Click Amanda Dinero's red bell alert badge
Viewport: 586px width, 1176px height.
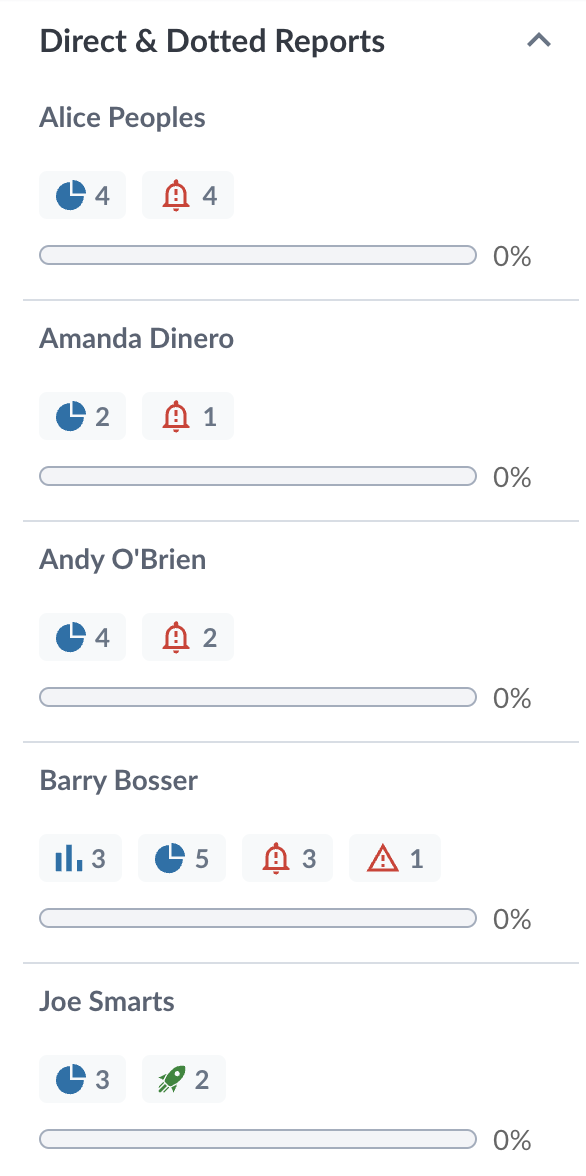pos(188,416)
